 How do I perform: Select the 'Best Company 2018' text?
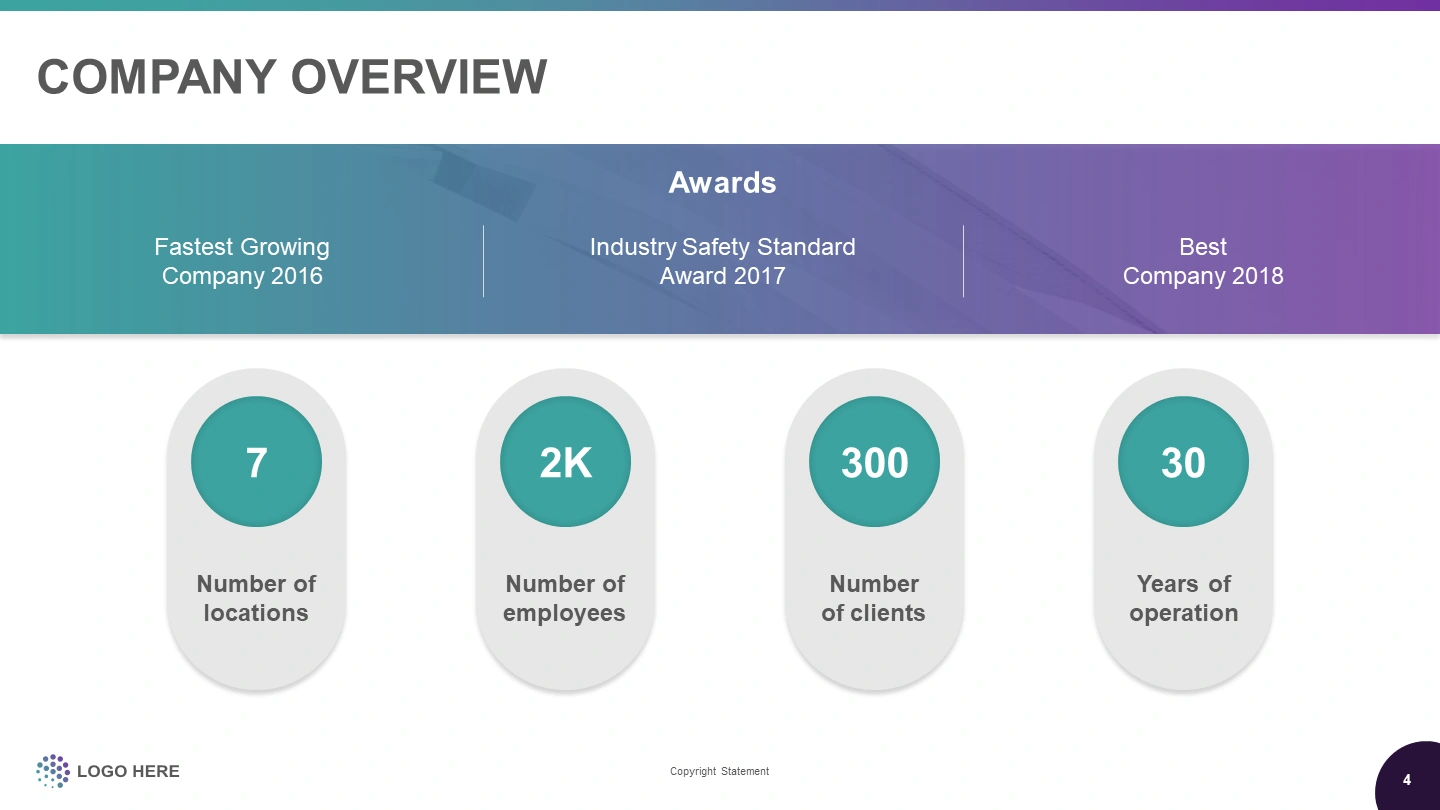1203,261
